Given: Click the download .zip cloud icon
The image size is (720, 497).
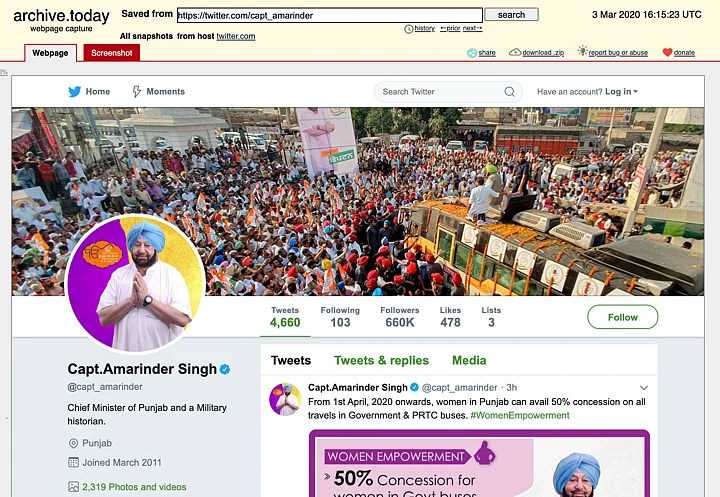Looking at the screenshot, I should coord(515,52).
